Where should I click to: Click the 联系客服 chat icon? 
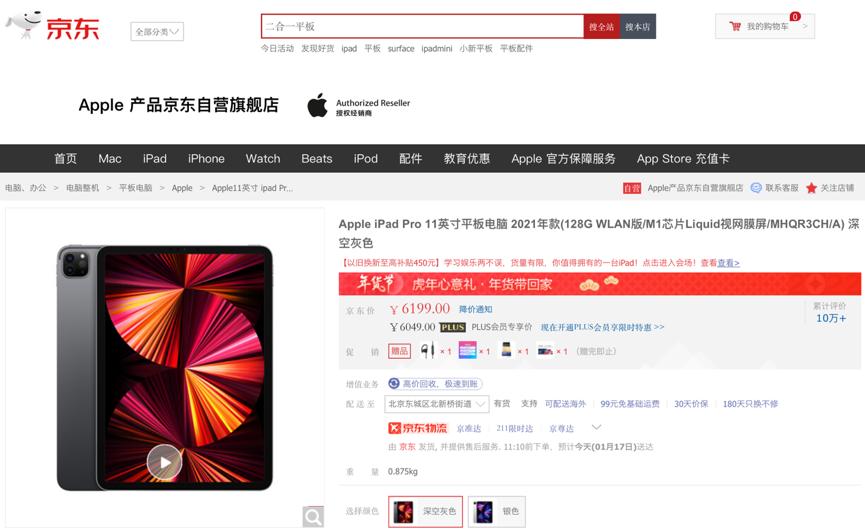pyautogui.click(x=756, y=188)
